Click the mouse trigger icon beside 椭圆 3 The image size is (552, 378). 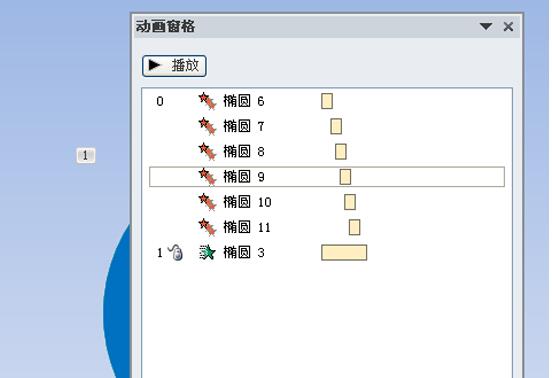coord(176,252)
